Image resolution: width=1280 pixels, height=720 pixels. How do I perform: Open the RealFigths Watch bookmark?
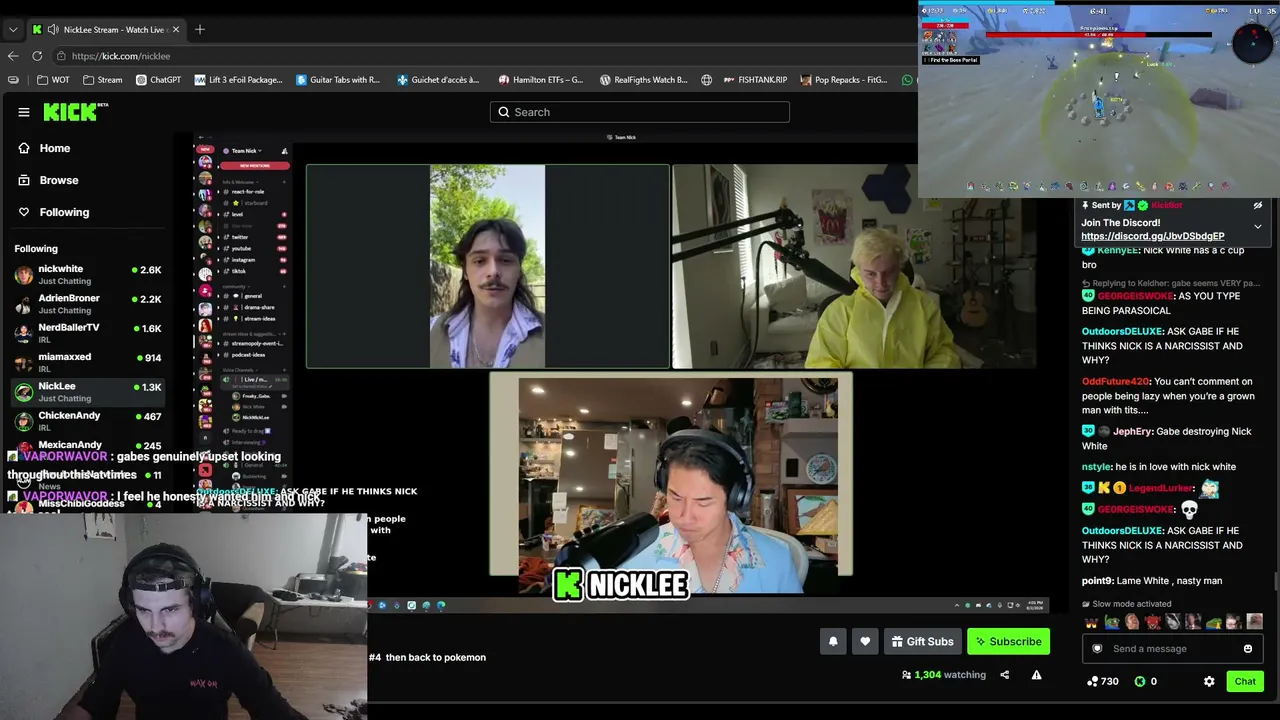click(x=643, y=80)
